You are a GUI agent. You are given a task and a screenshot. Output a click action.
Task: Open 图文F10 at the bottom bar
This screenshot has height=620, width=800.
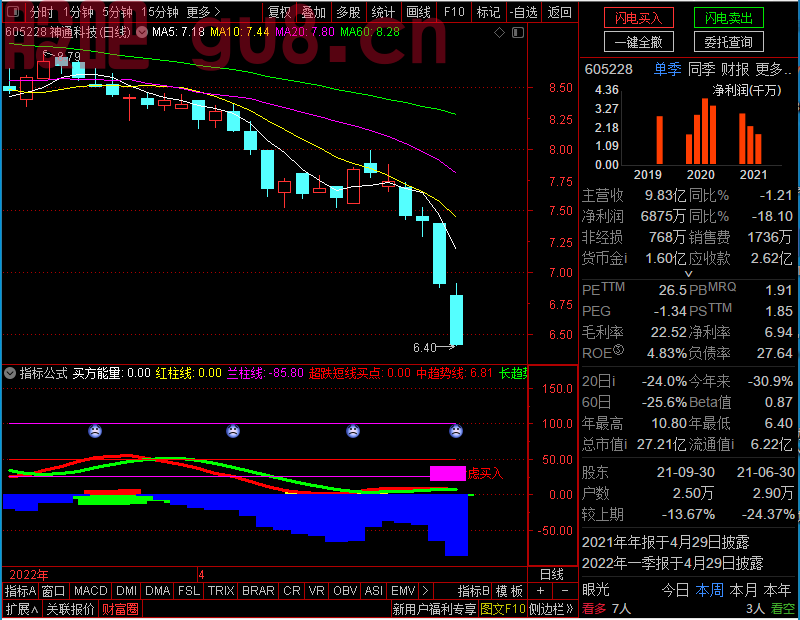(503, 609)
